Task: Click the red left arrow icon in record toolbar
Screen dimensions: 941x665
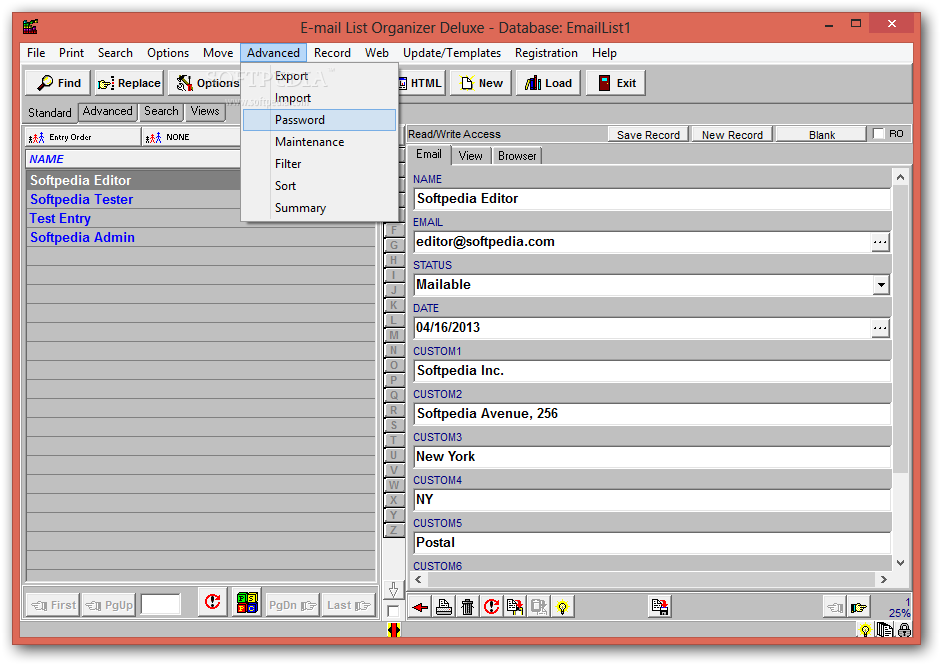Action: (x=420, y=607)
